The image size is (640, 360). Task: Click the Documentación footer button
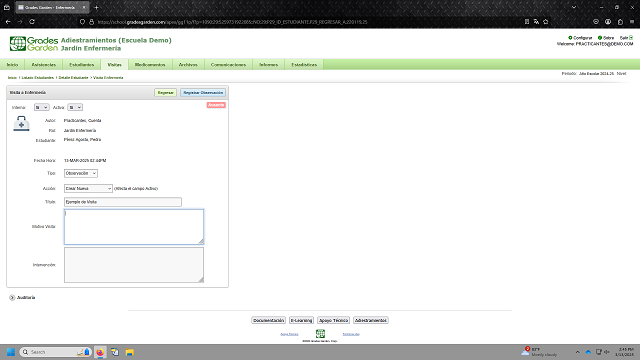pyautogui.click(x=268, y=320)
